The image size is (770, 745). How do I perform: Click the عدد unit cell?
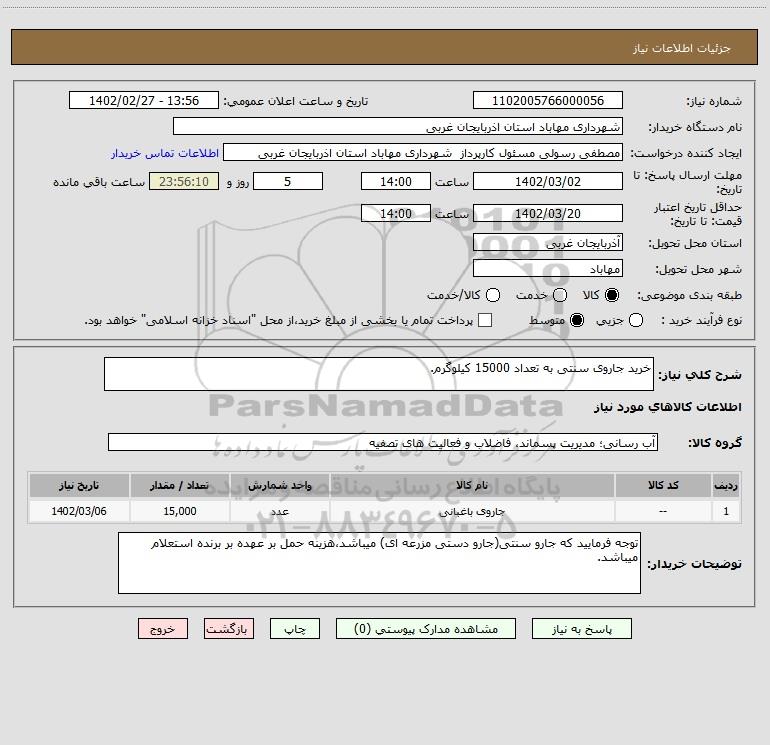(x=280, y=512)
